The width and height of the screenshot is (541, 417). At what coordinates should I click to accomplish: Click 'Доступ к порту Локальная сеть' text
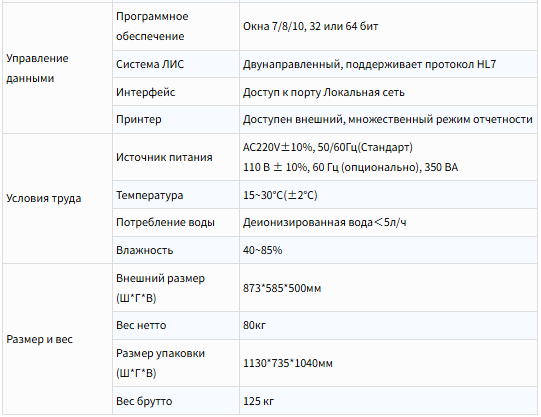pos(324,92)
